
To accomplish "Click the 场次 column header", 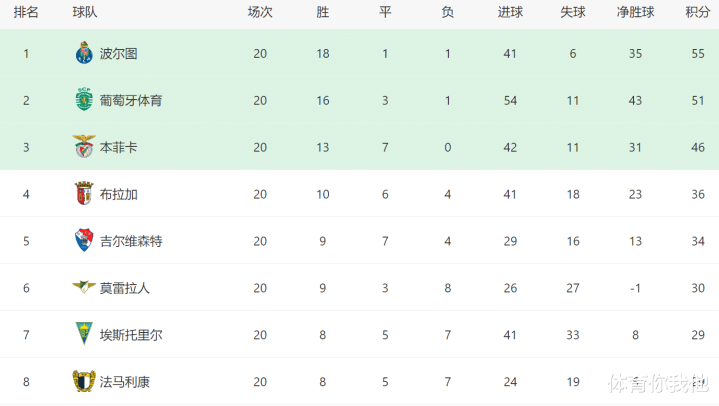I will [260, 13].
